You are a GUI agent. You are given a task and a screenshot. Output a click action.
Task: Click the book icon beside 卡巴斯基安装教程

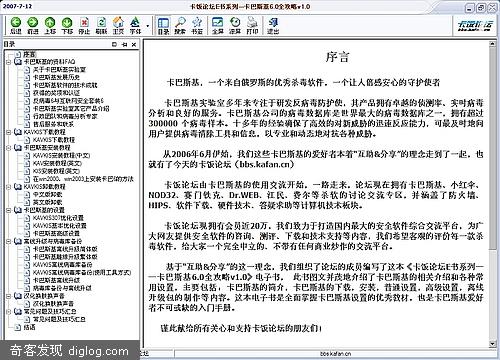coord(18,148)
